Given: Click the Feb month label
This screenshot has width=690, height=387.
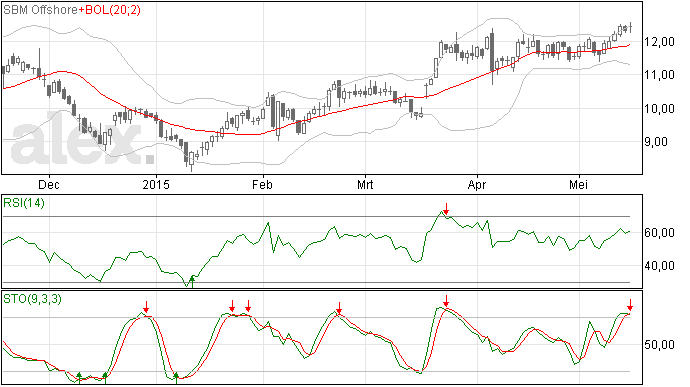Looking at the screenshot, I should coord(262,184).
